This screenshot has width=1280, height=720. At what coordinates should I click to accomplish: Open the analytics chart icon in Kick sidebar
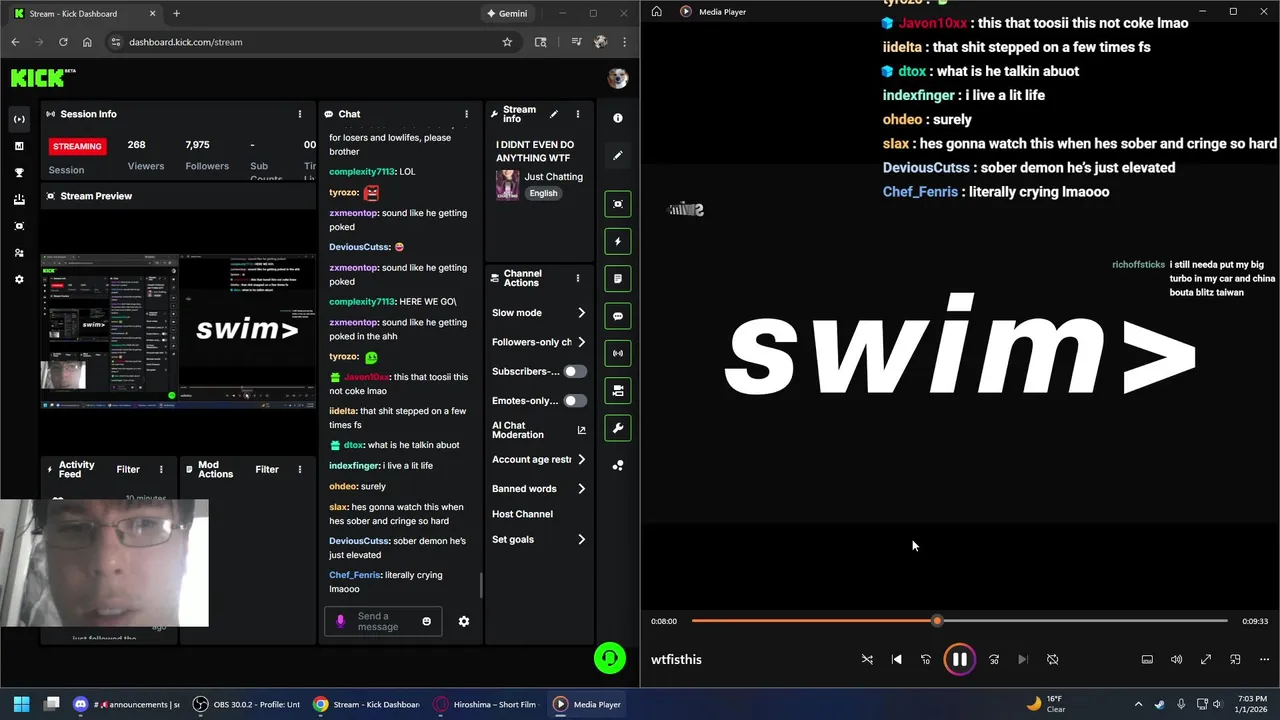click(x=19, y=146)
